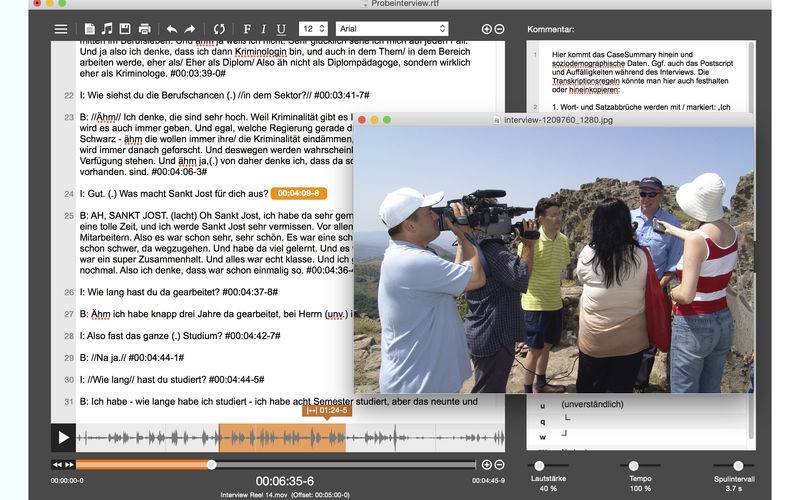Print the transcript using the printer icon
Image resolution: width=800 pixels, height=500 pixels.
144,29
